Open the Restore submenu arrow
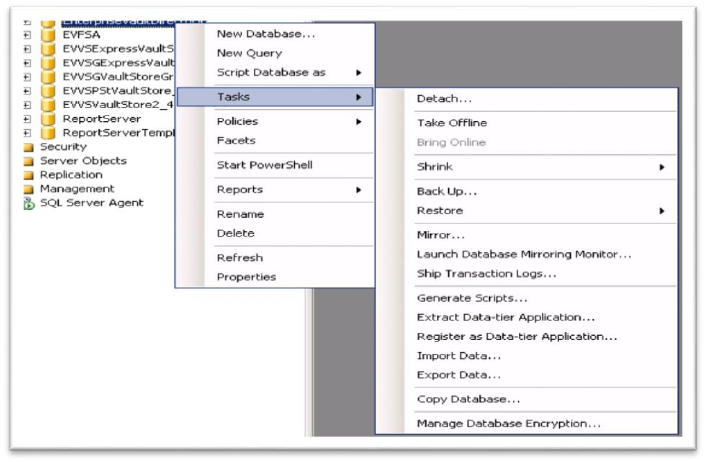Image resolution: width=705 pixels, height=462 pixels. [x=662, y=211]
